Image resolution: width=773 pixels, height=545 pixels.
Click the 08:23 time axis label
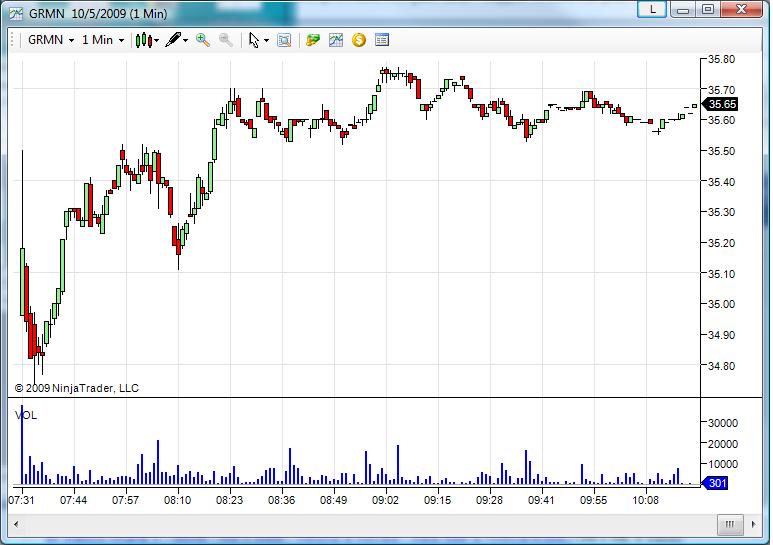click(230, 500)
